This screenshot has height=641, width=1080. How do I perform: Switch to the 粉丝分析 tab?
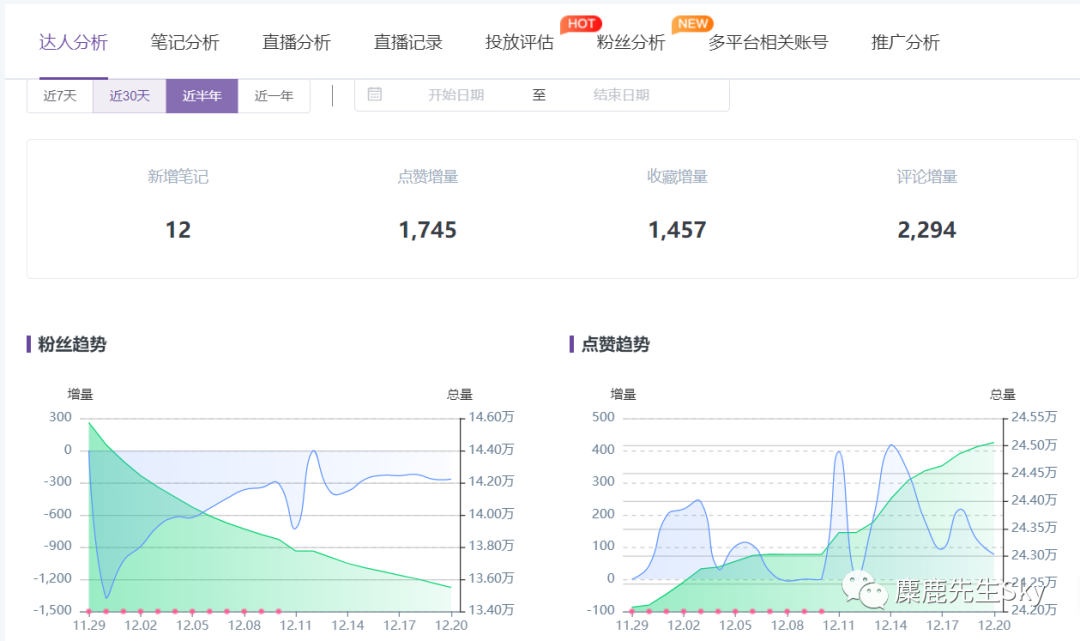tap(631, 43)
